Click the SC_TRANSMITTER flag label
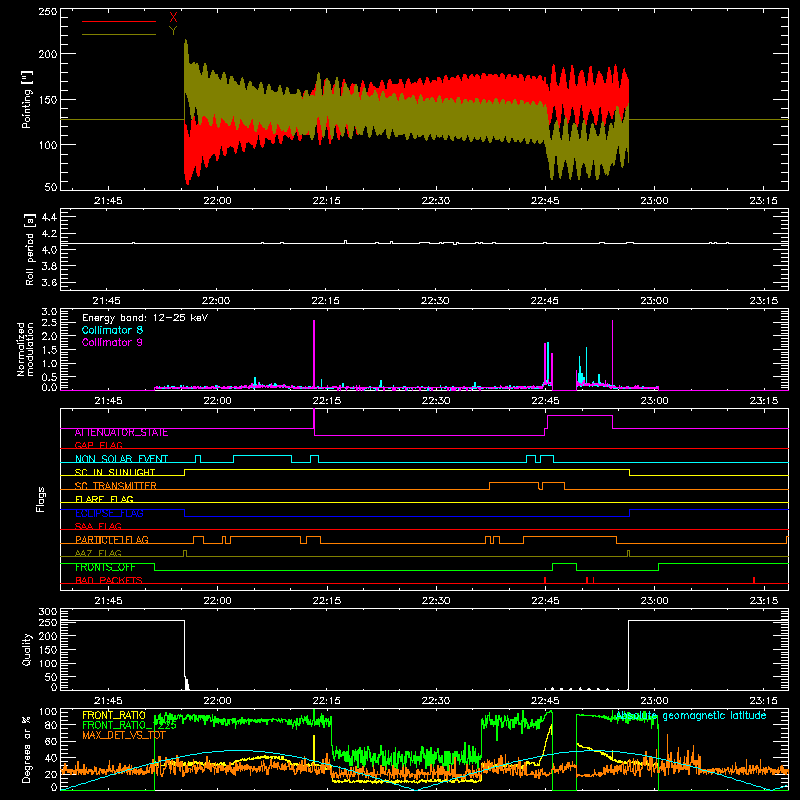This screenshot has height=800, width=800. pyautogui.click(x=116, y=486)
